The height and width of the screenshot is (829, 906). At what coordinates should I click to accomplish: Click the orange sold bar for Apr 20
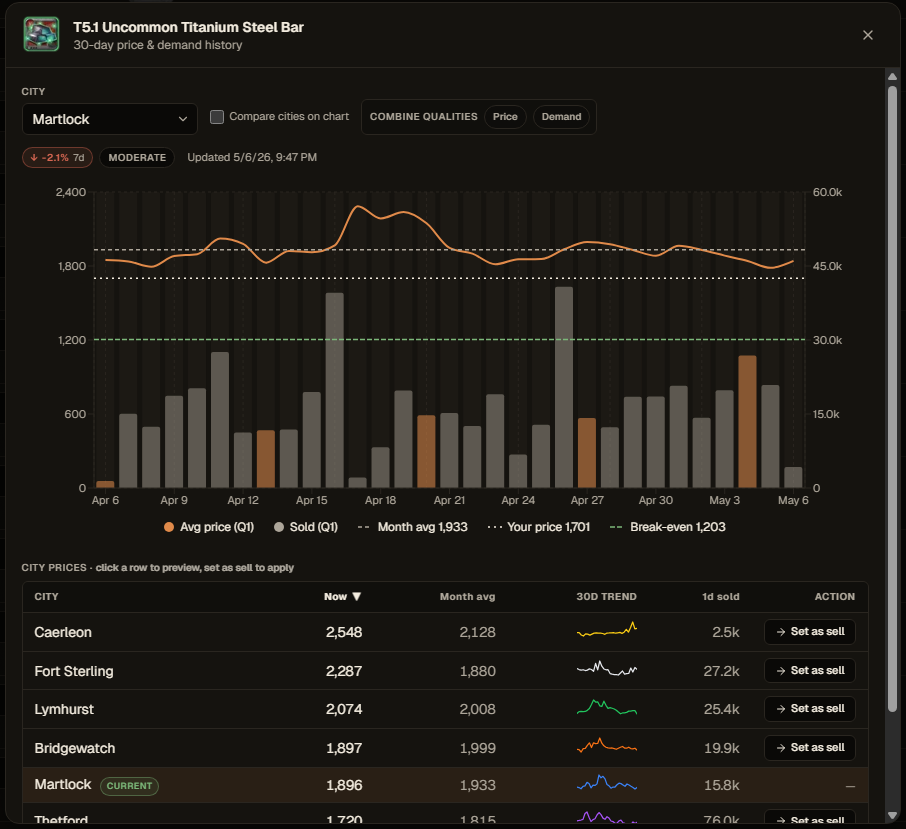(426, 451)
